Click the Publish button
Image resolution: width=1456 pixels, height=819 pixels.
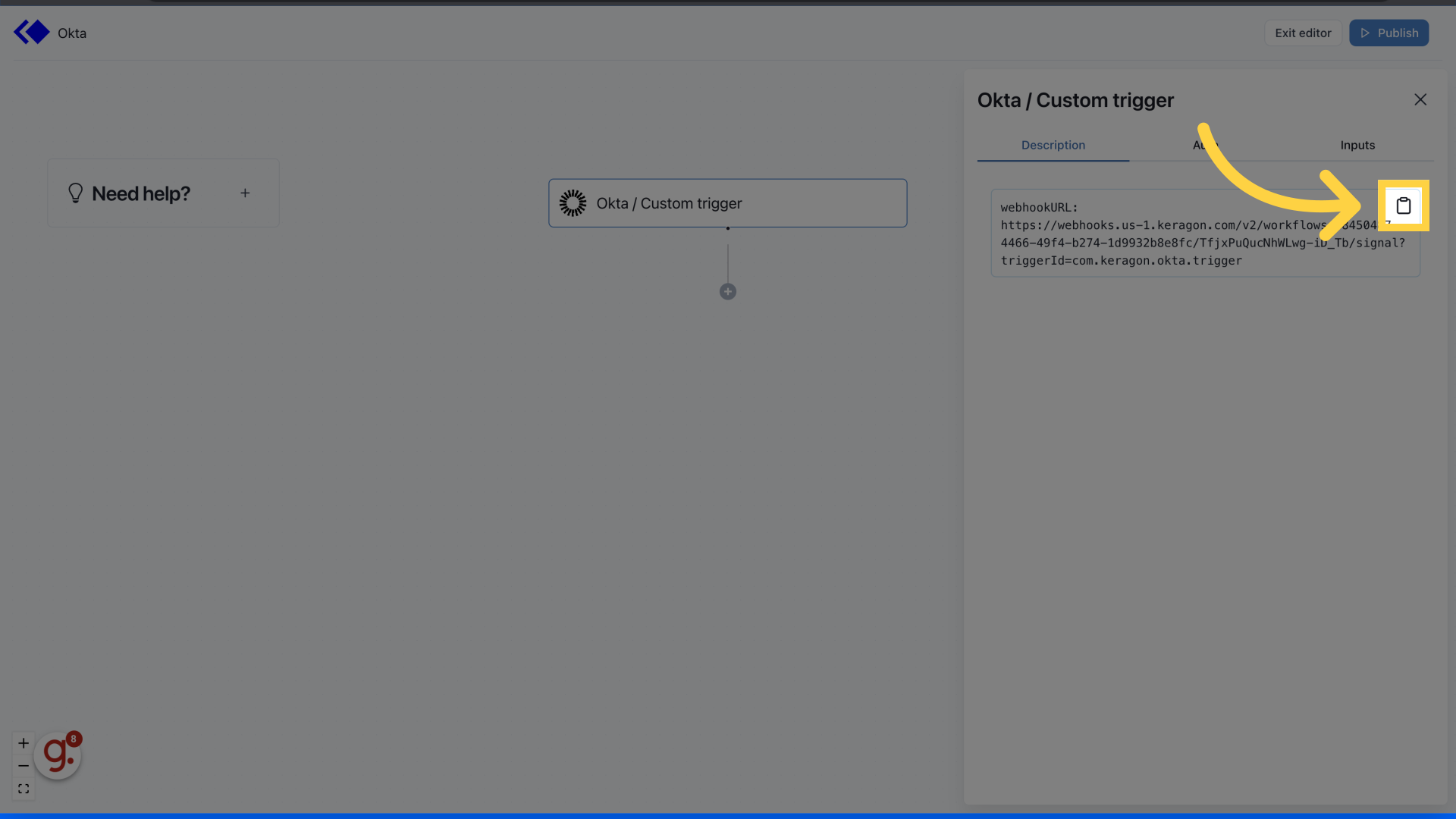1389,33
